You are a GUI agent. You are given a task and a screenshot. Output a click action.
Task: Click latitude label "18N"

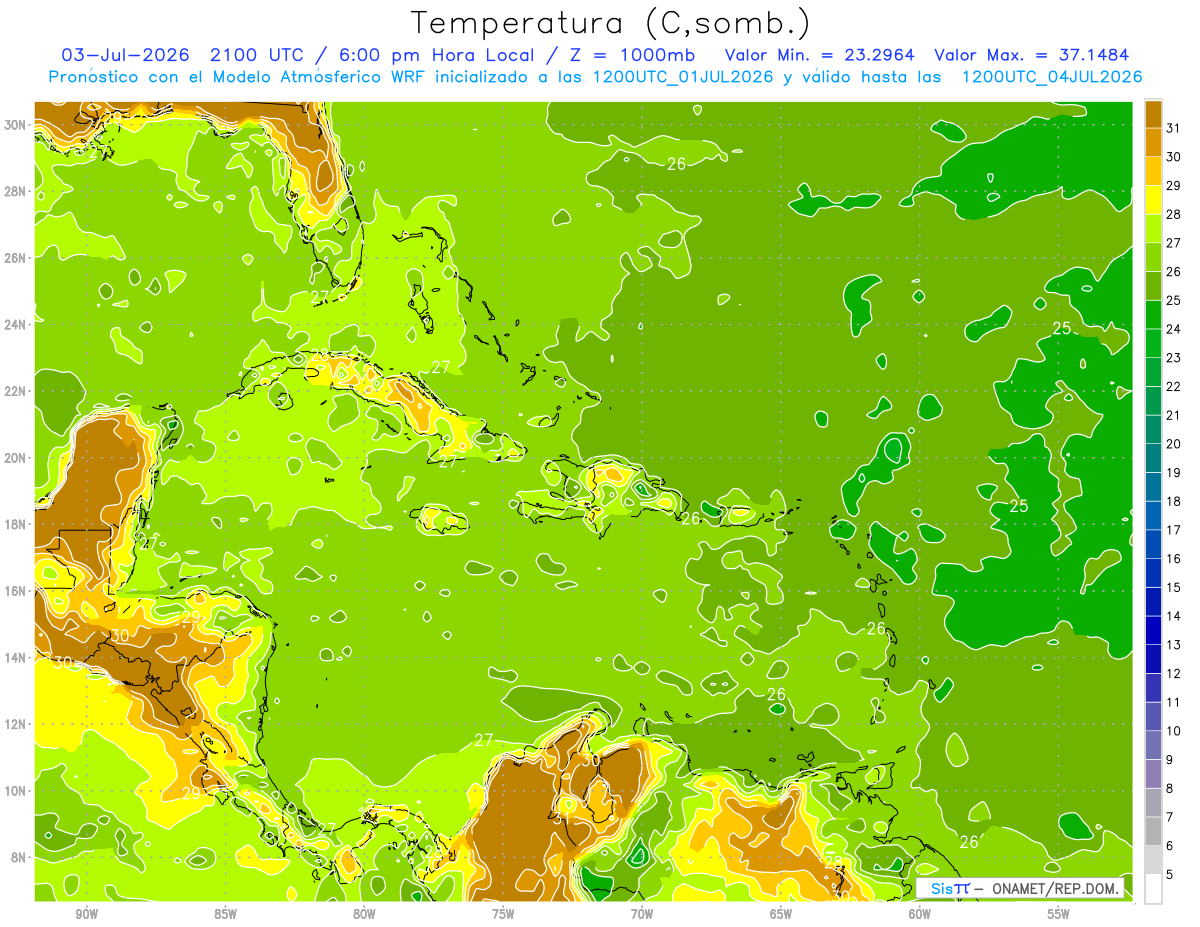[16, 524]
